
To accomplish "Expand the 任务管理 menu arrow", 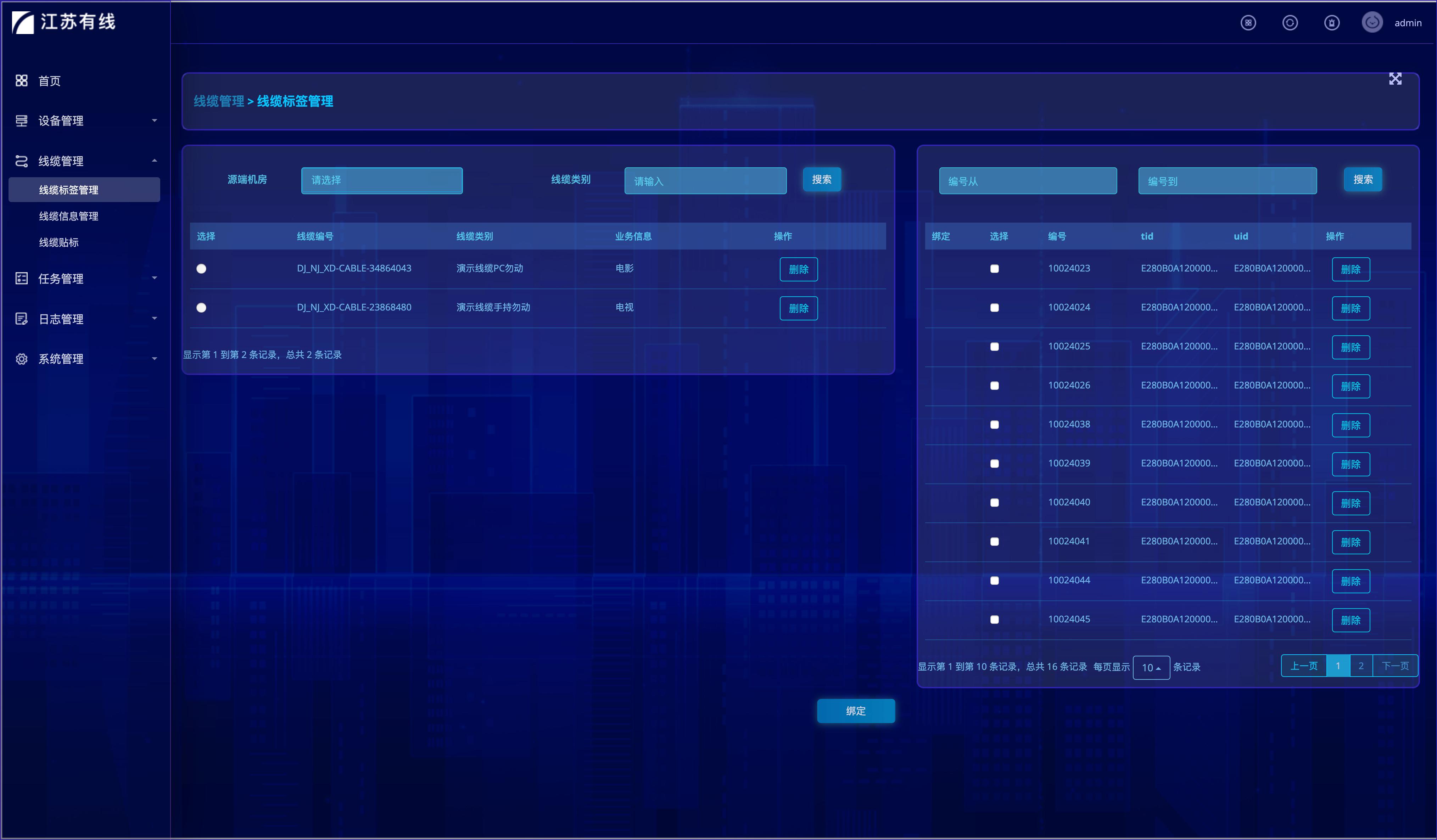I will 154,278.
